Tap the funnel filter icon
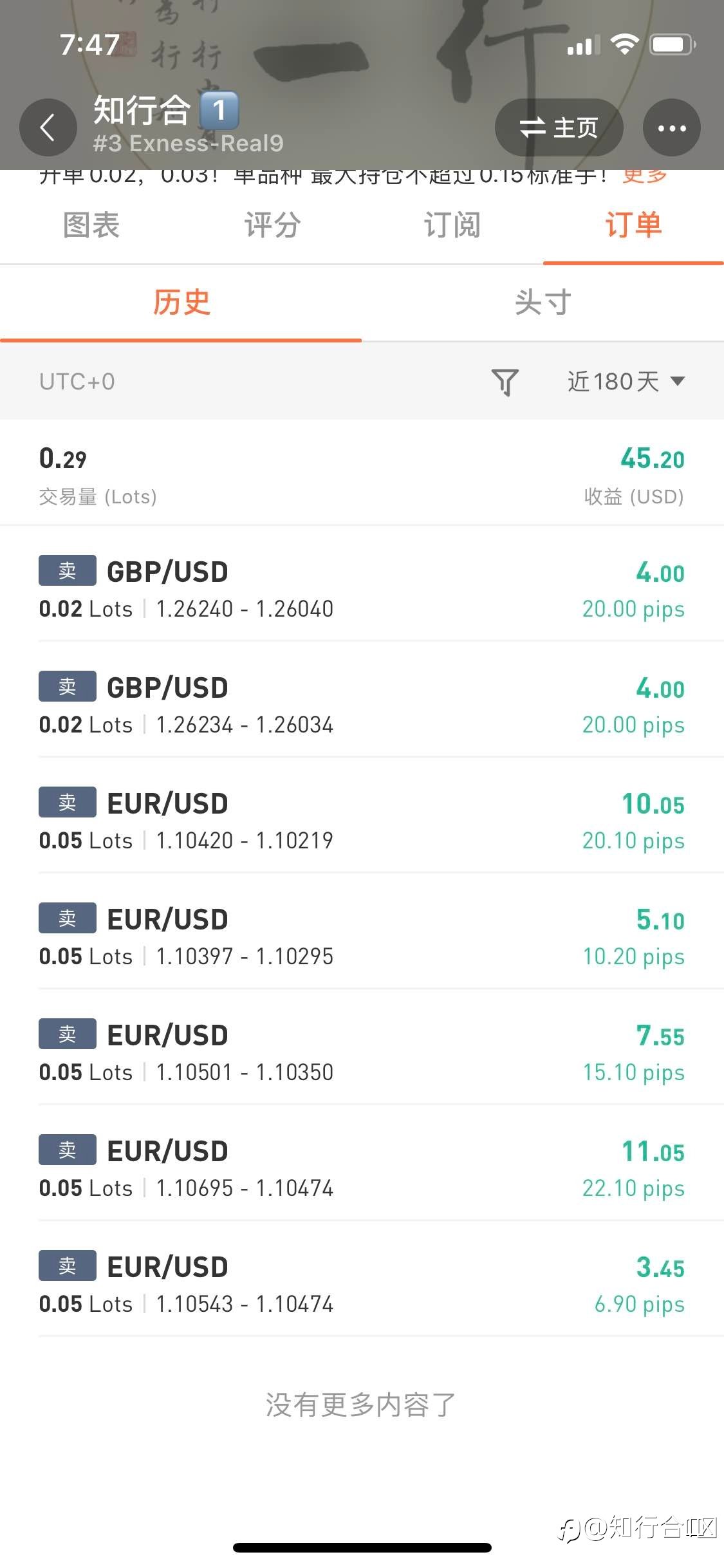The image size is (724, 1568). click(x=505, y=382)
